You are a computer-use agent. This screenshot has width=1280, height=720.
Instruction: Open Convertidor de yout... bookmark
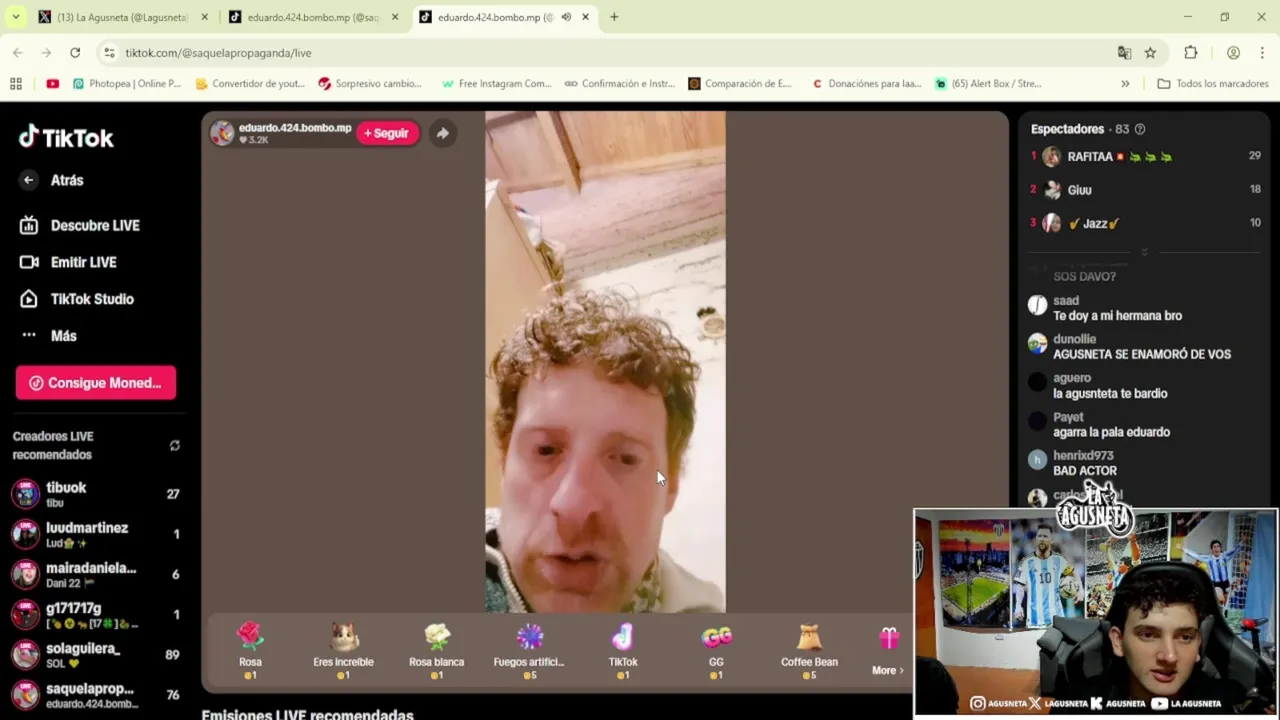click(x=250, y=84)
